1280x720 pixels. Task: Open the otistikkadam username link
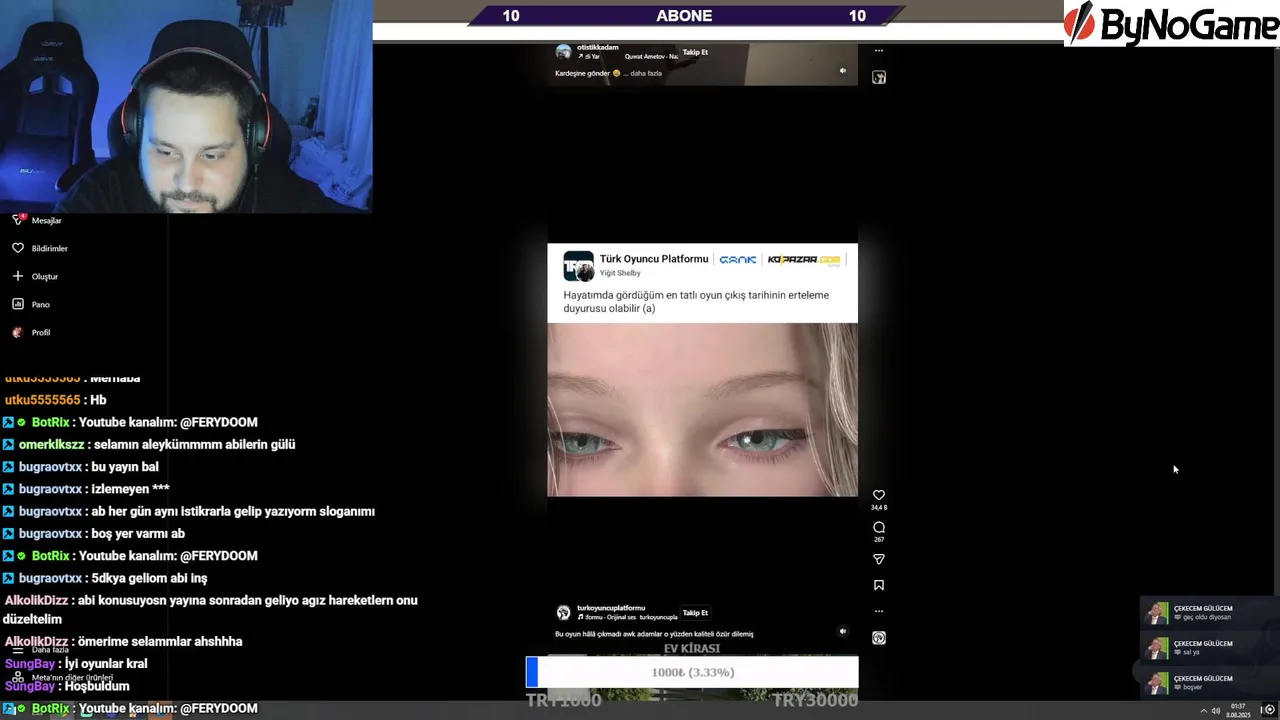click(x=598, y=47)
